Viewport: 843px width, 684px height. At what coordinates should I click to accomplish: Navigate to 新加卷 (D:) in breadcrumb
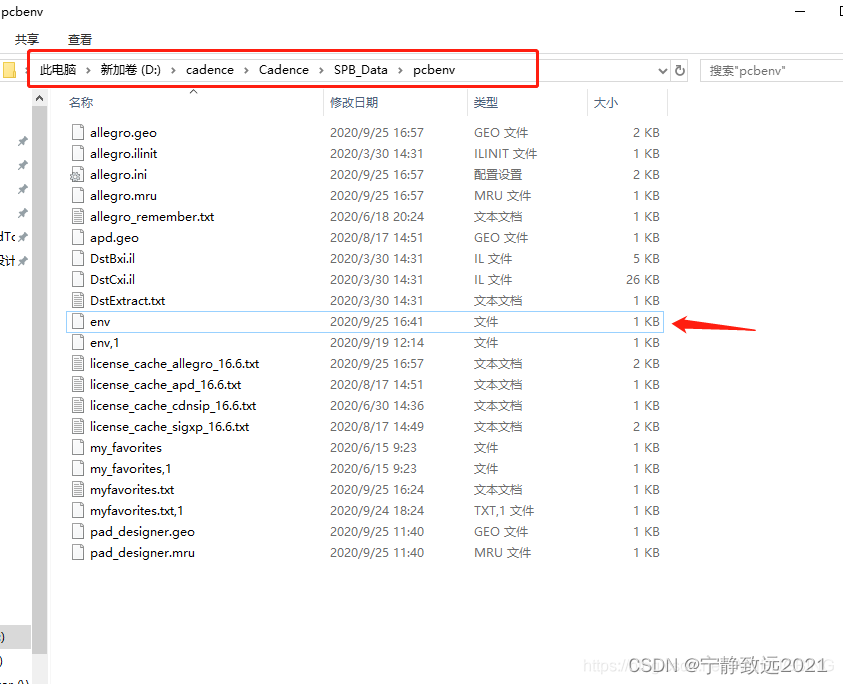coord(130,70)
